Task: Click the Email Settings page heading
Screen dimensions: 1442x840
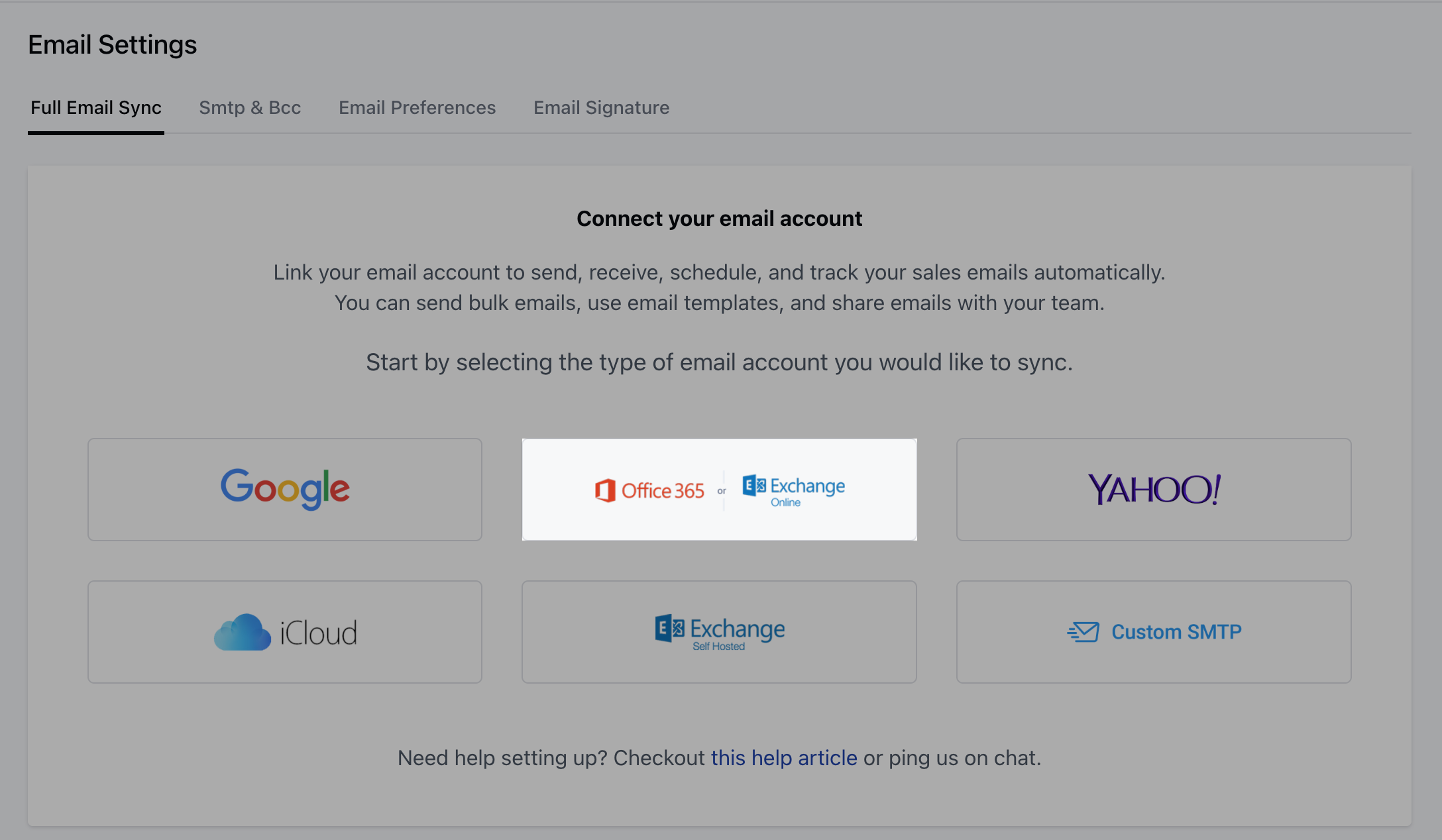Action: 113,44
